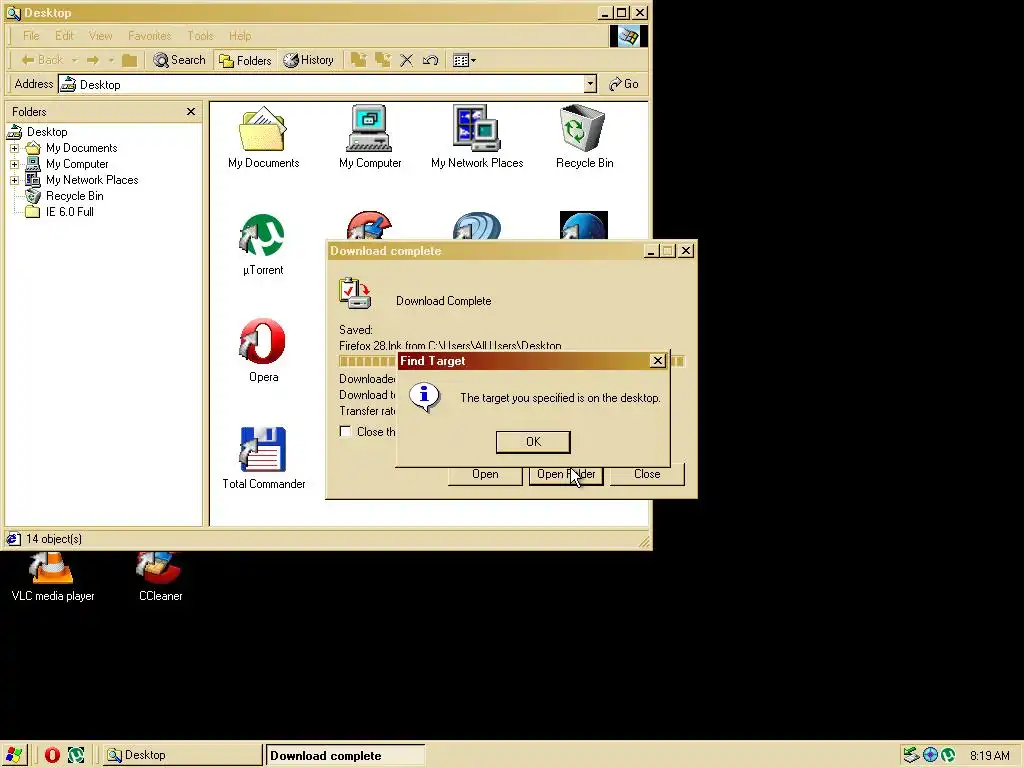The image size is (1024, 768).
Task: Click the 8:19 AM clock in the system tray
Action: click(989, 756)
